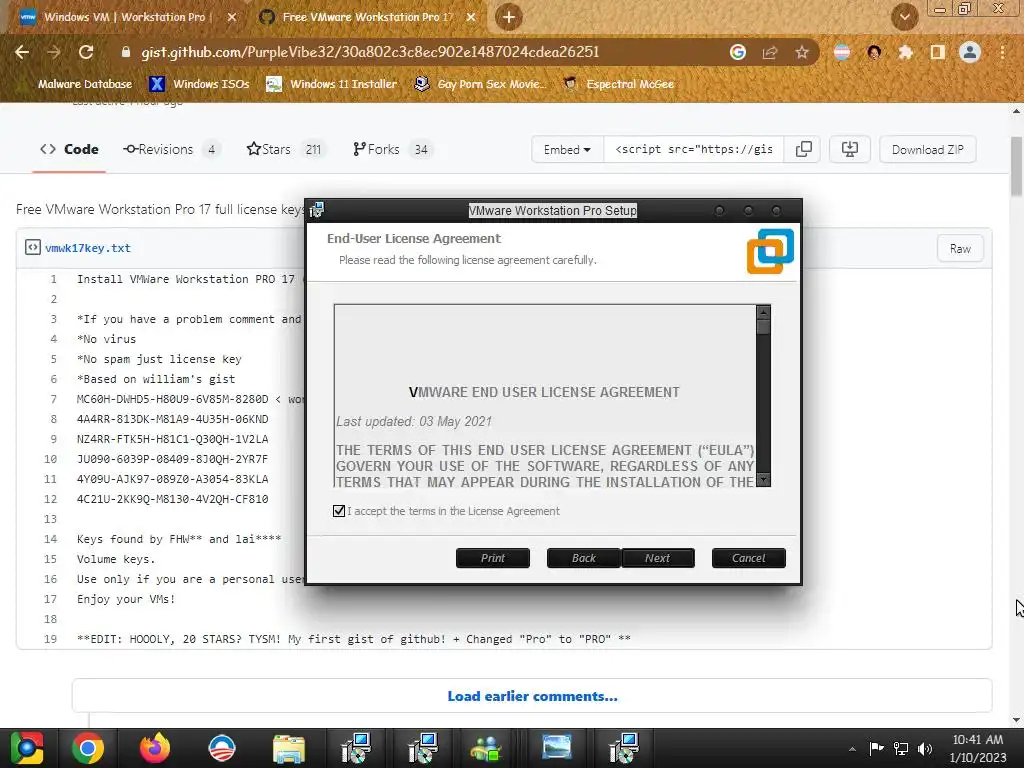
Task: Toggle the browser side panel icon
Action: (x=938, y=52)
